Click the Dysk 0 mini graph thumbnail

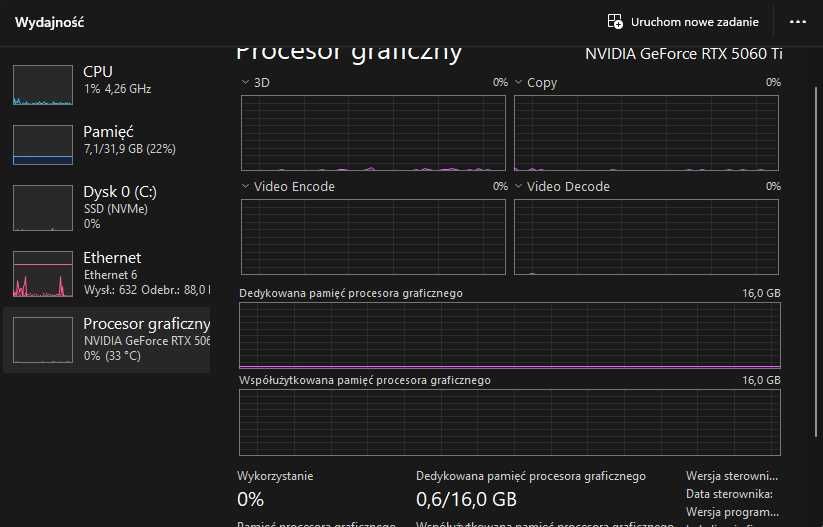pyautogui.click(x=43, y=208)
